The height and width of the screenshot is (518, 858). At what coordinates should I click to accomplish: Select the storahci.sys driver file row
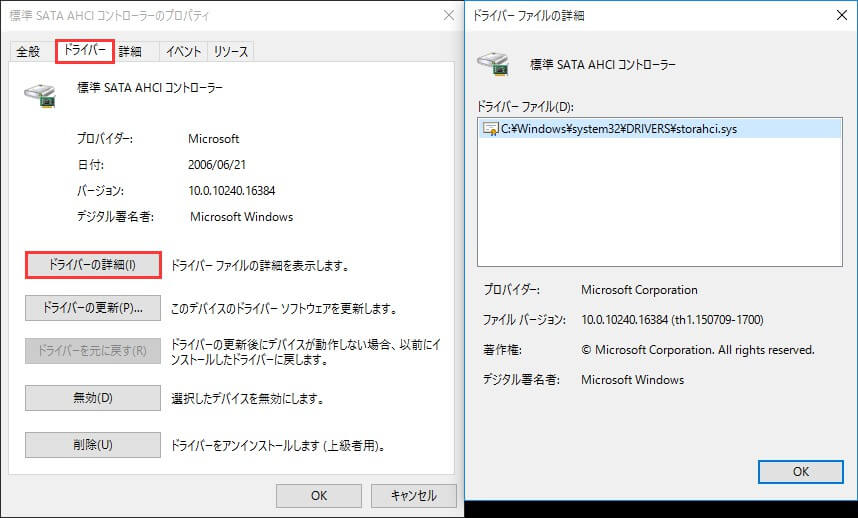point(659,129)
